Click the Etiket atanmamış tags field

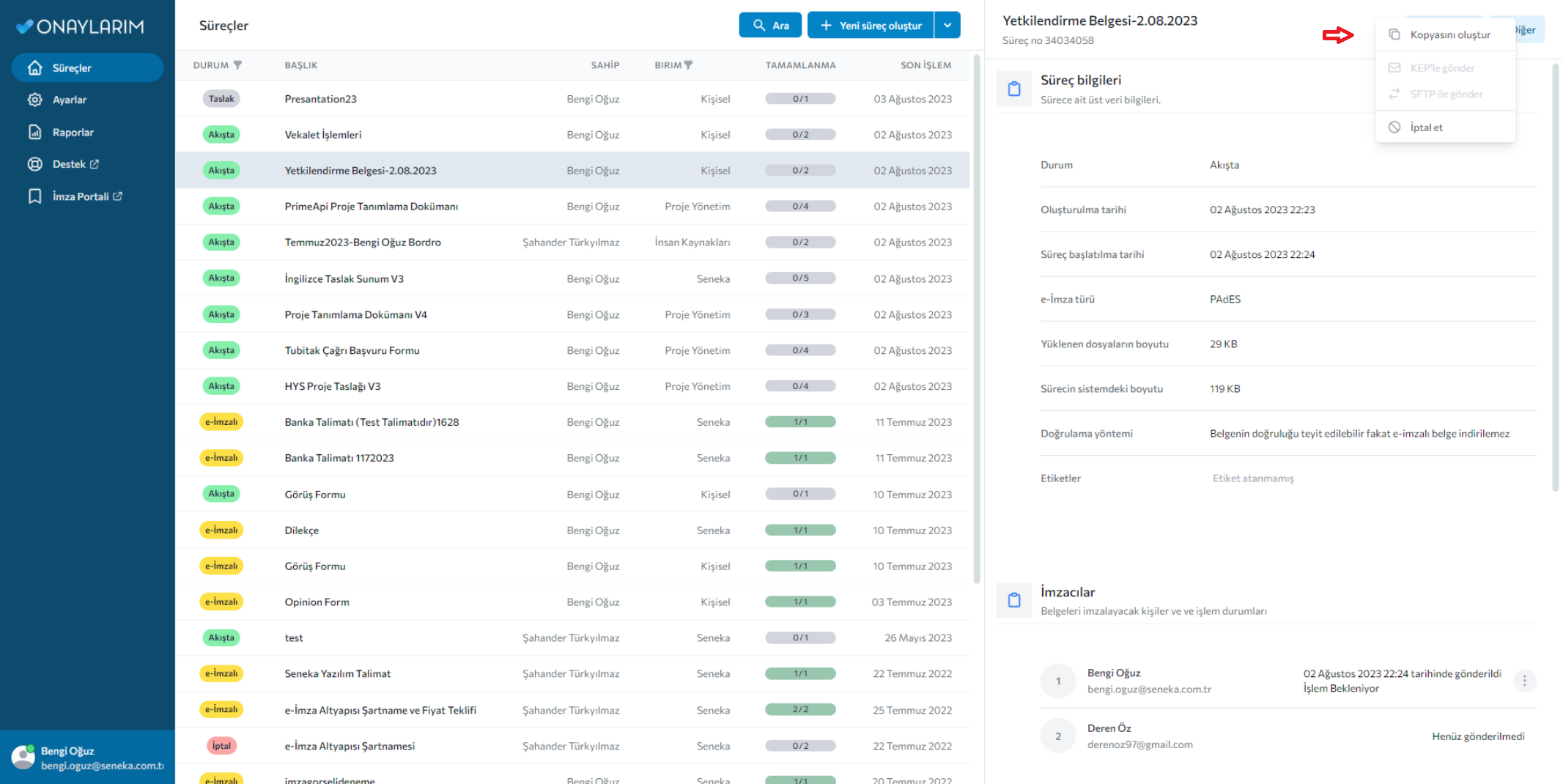[x=1253, y=478]
